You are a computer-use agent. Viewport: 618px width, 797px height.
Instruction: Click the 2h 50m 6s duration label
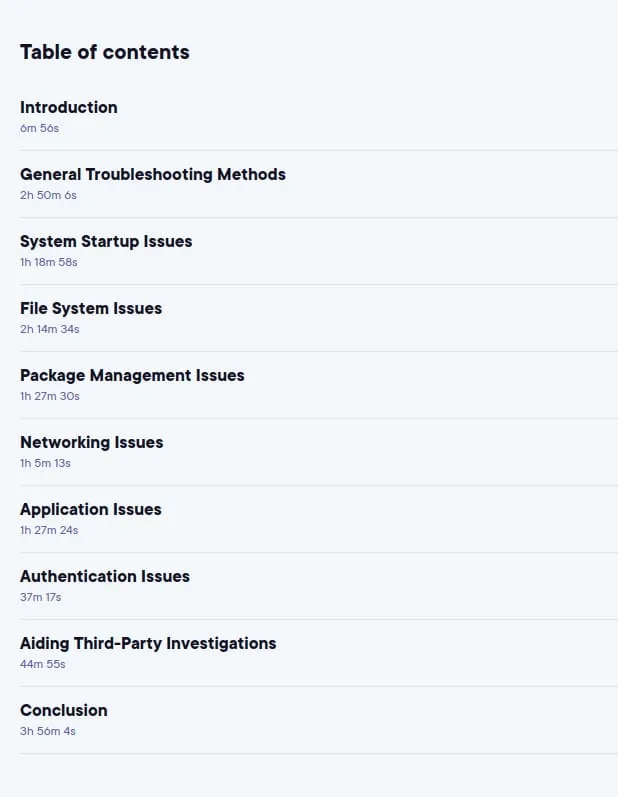pos(48,195)
